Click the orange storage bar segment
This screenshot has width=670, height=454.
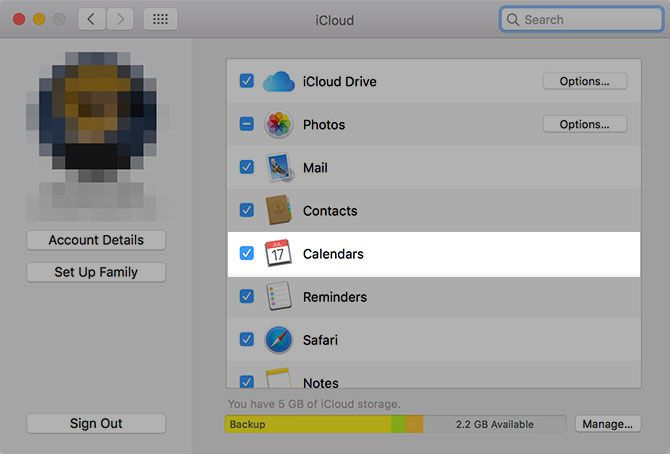(x=414, y=424)
